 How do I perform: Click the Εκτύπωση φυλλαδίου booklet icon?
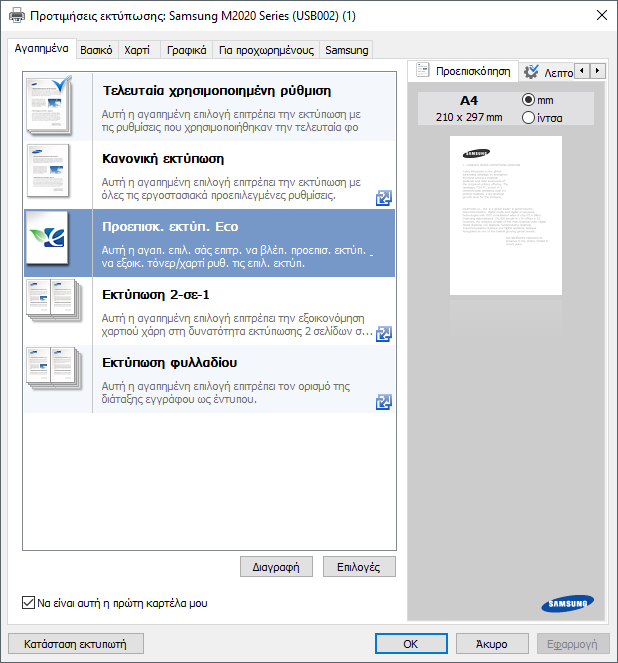[53, 368]
